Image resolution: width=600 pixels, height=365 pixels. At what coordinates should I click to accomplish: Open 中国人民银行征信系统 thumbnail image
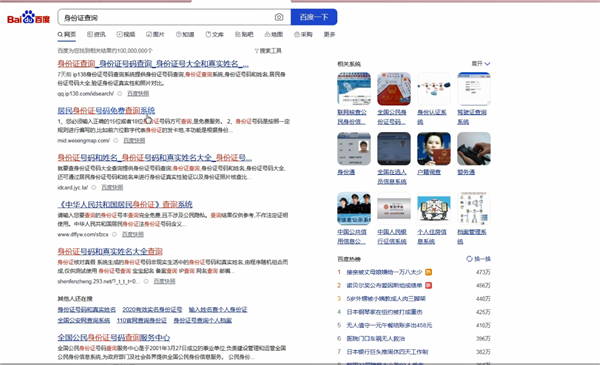click(x=394, y=209)
